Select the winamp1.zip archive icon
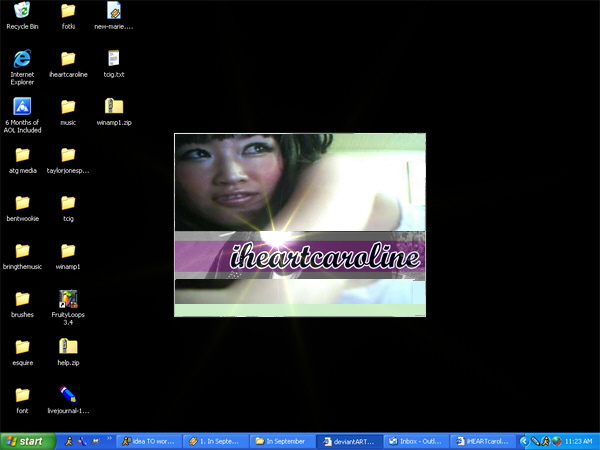 (x=114, y=107)
